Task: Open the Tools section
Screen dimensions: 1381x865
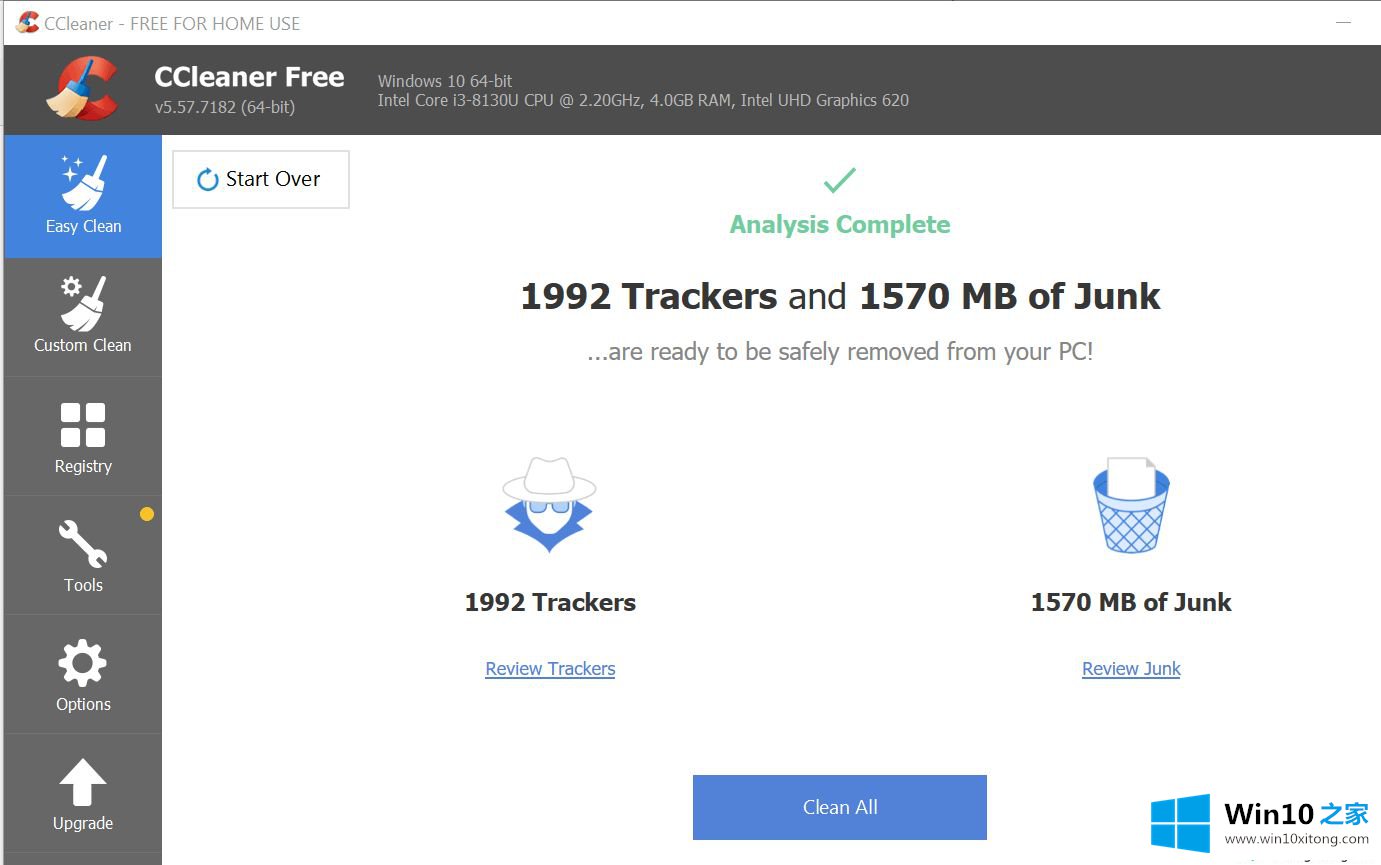Action: point(83,556)
